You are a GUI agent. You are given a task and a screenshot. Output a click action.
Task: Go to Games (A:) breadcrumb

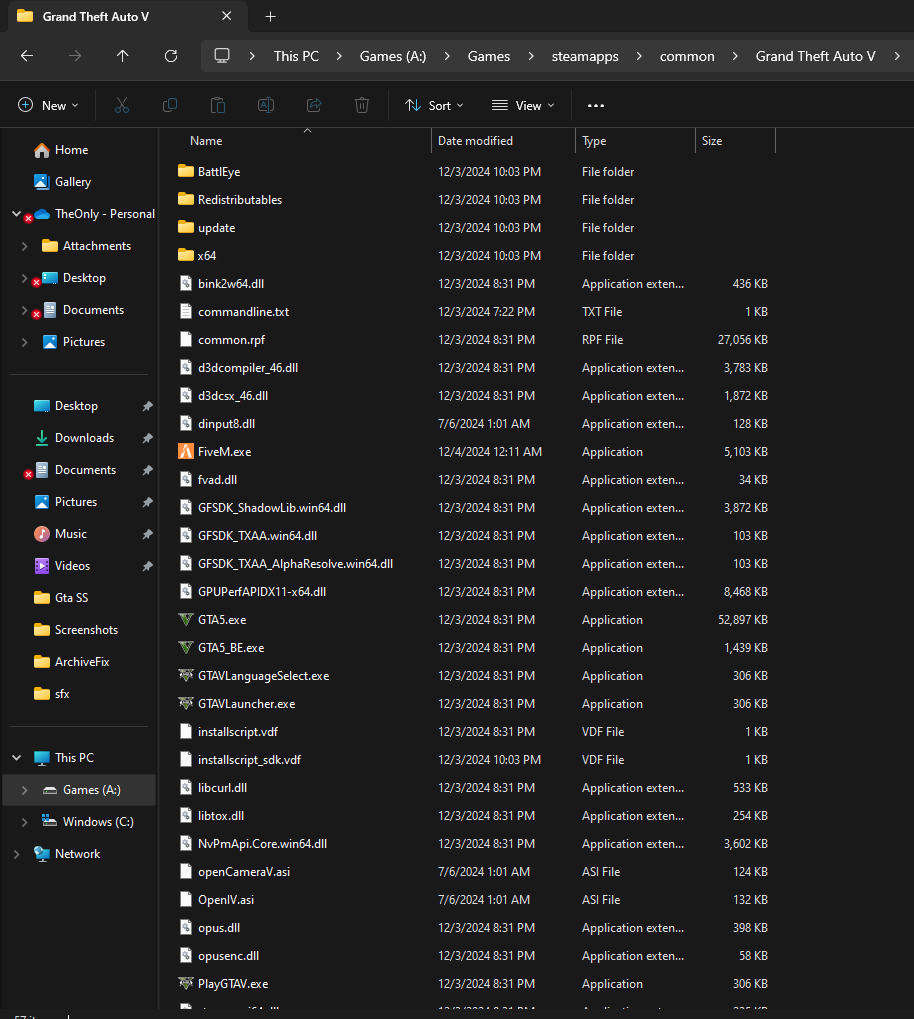tap(393, 57)
